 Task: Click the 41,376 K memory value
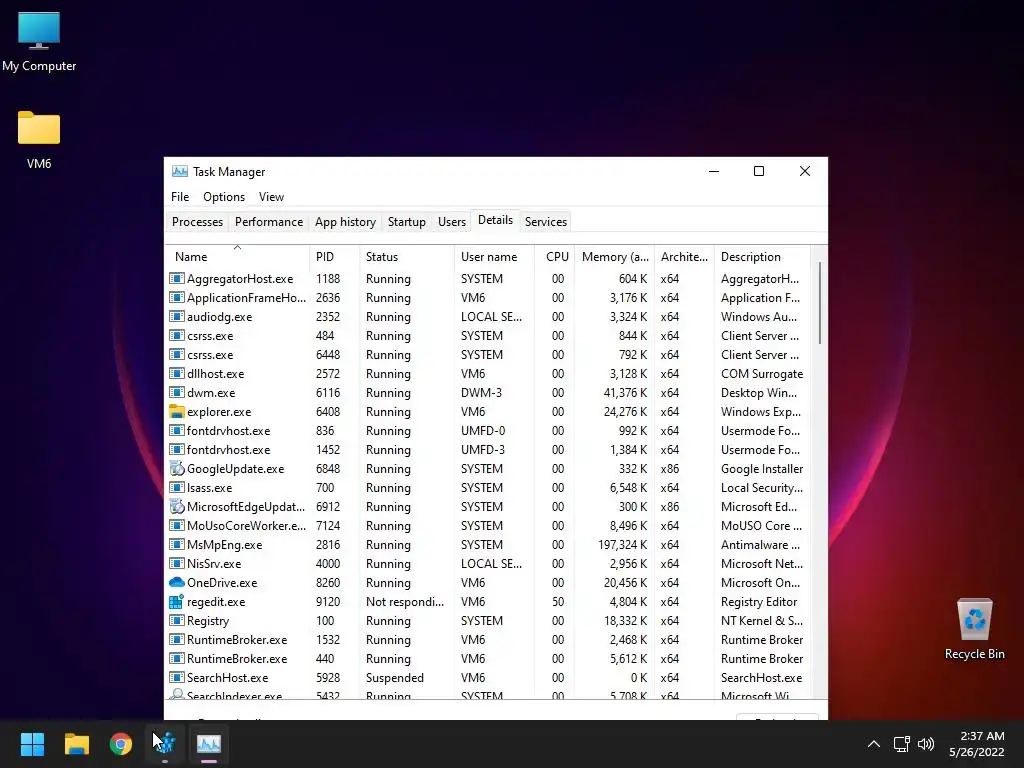pos(626,392)
